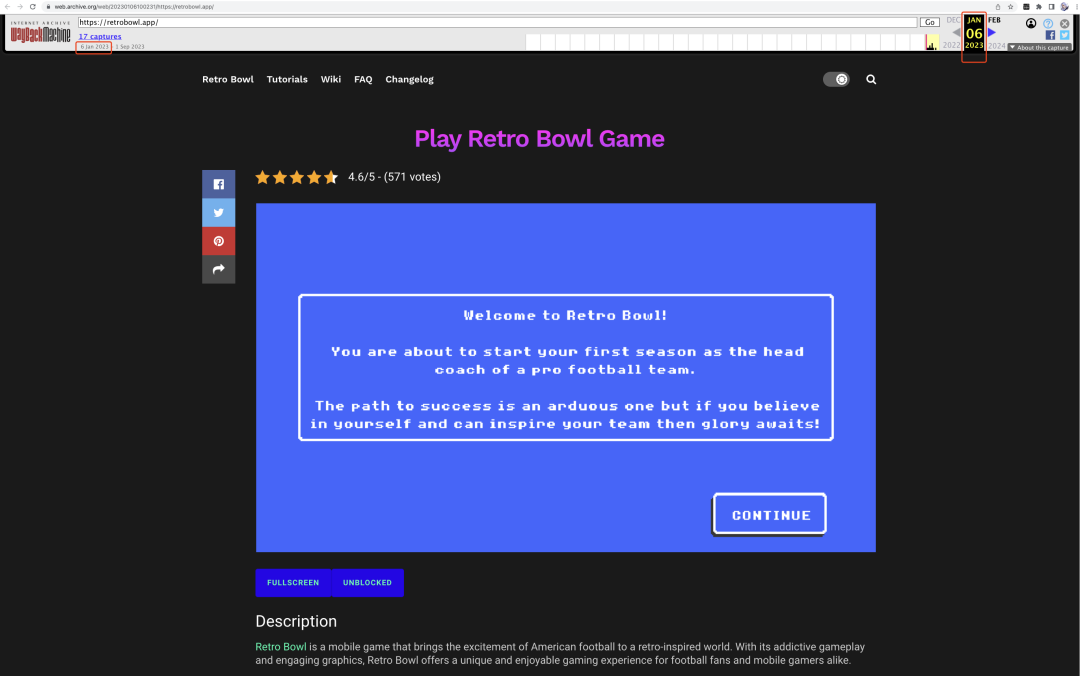Follow the green Retro Bowl description link
Image resolution: width=1080 pixels, height=676 pixels.
coord(281,647)
